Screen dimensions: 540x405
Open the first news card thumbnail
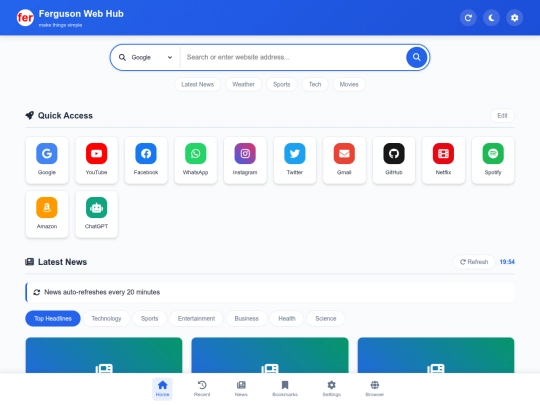104,355
